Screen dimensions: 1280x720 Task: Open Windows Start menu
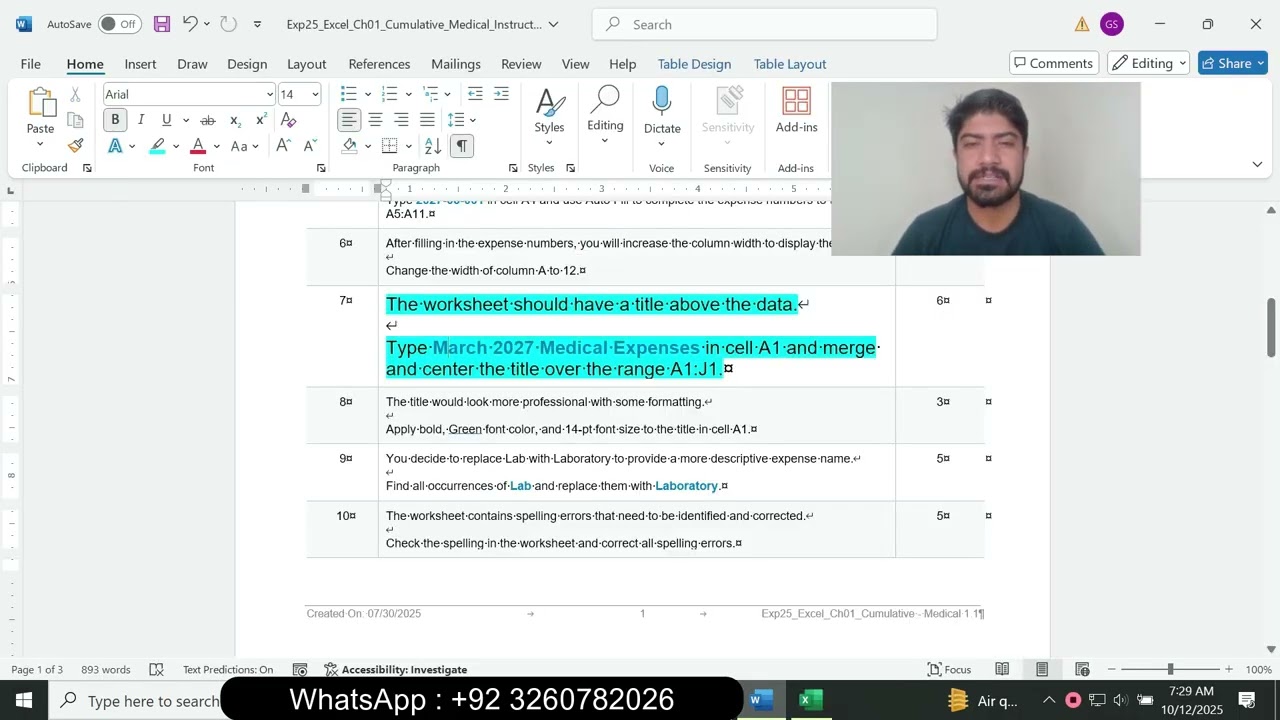coord(24,700)
